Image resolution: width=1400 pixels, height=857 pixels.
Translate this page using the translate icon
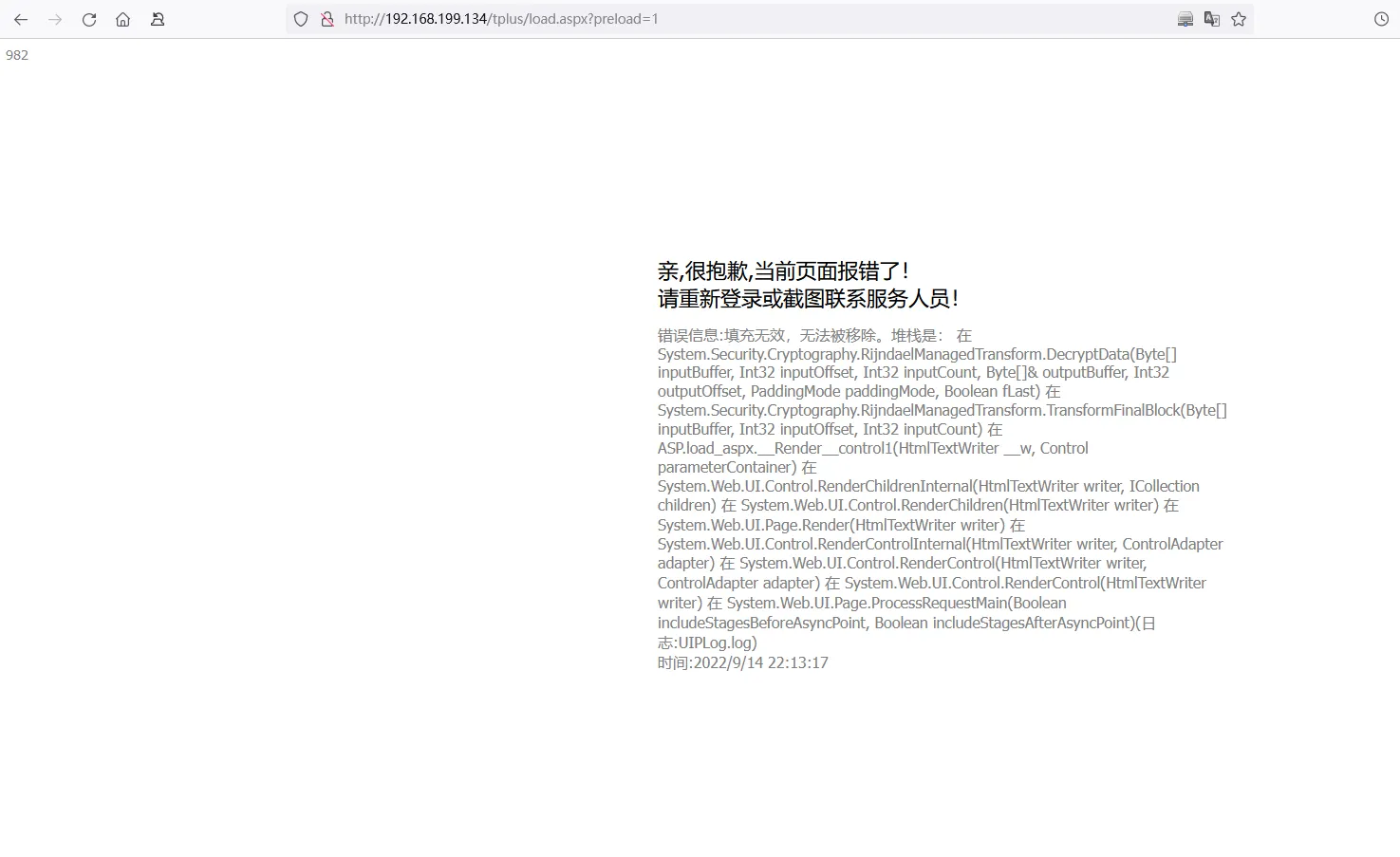point(1211,19)
